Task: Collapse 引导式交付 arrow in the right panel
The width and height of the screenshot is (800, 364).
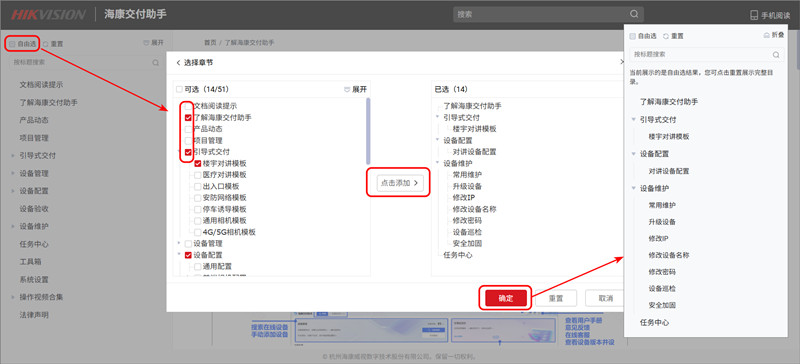Action: point(634,119)
